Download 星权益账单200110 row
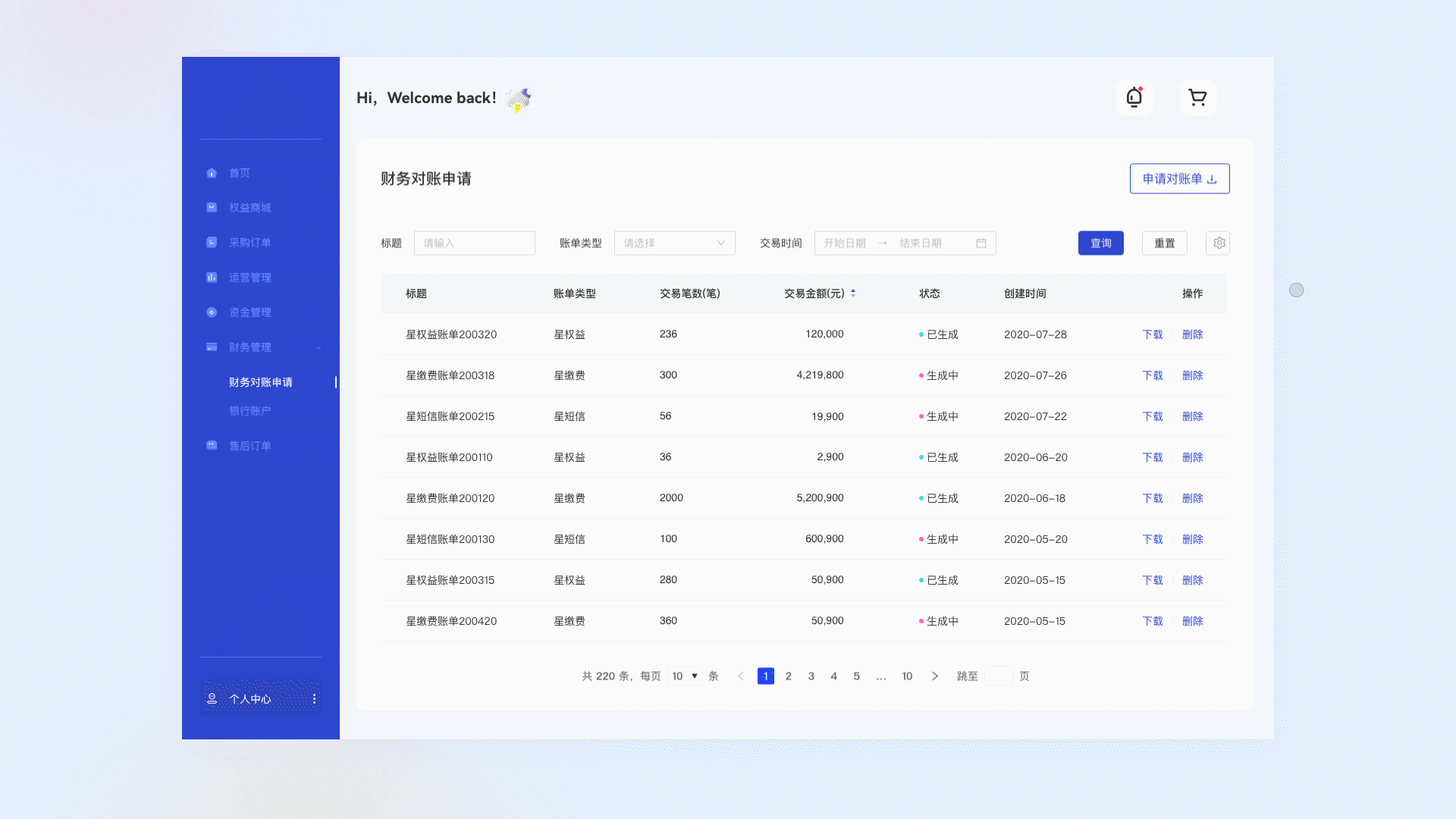1456x819 pixels. click(x=1153, y=457)
